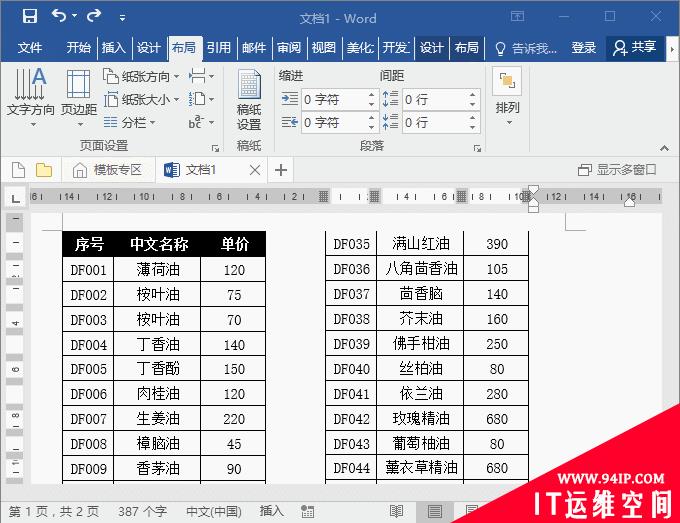Decrease the right indent with spinner down
This screenshot has height=523, width=680.
pos(372,127)
